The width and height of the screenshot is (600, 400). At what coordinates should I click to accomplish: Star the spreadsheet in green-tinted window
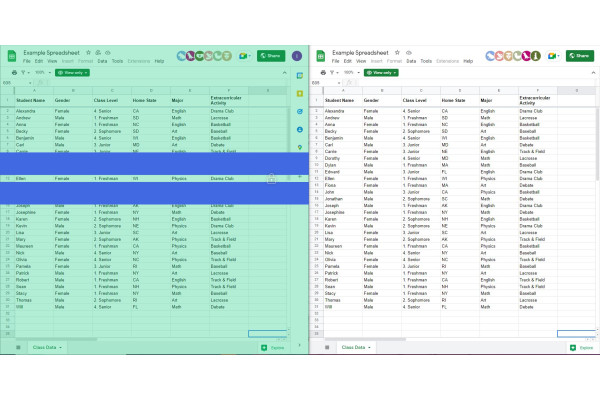tap(88, 52)
